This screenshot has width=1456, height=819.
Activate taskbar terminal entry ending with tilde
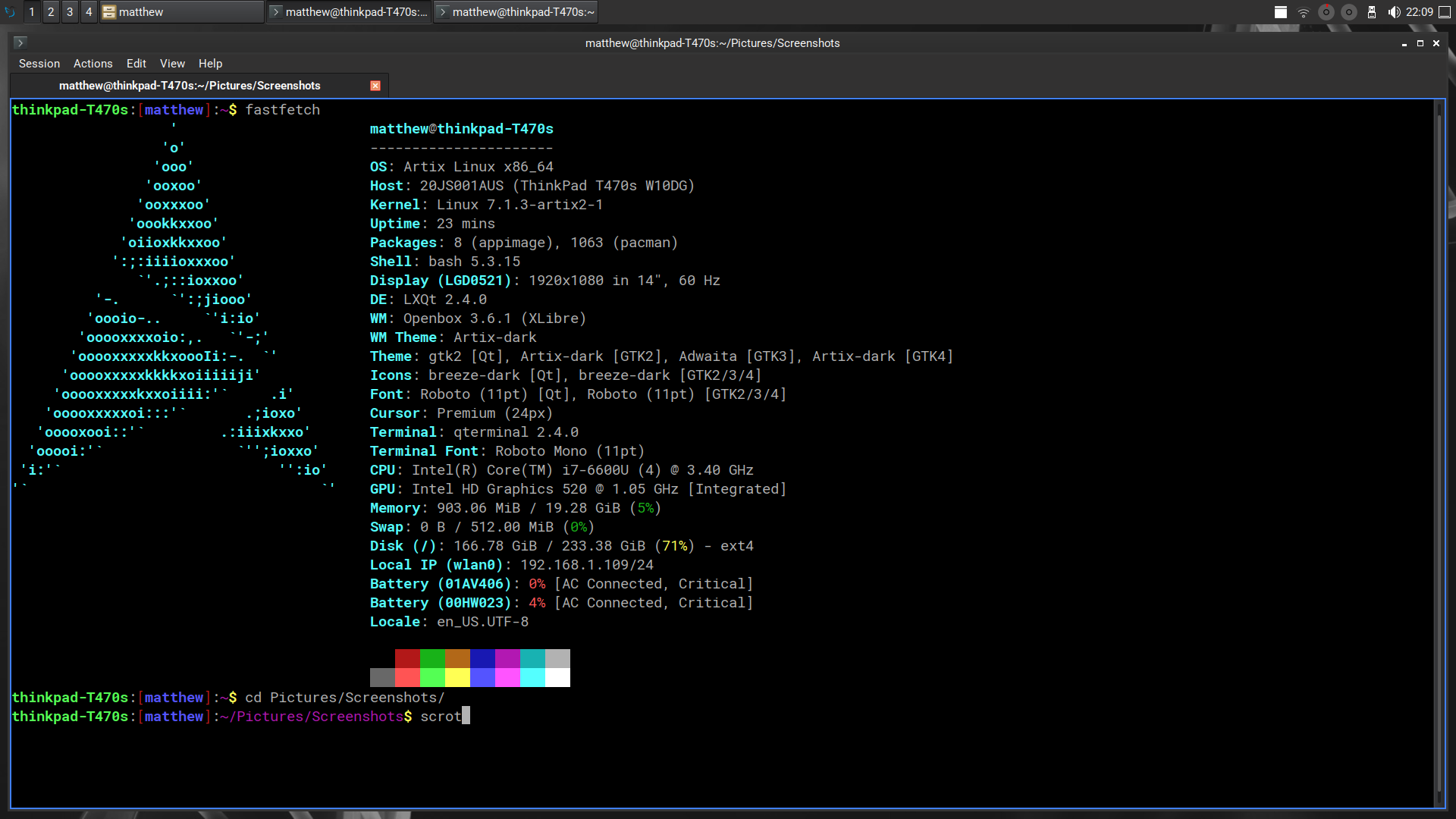516,11
